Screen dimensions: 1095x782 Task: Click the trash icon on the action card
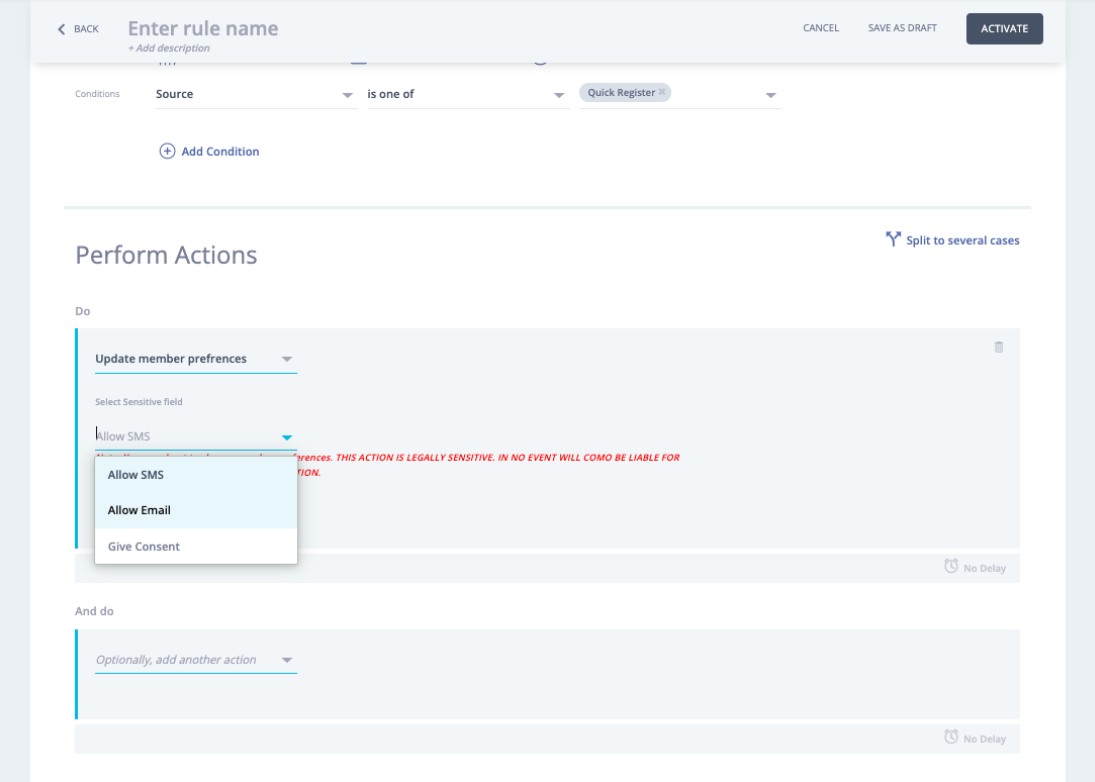click(999, 347)
